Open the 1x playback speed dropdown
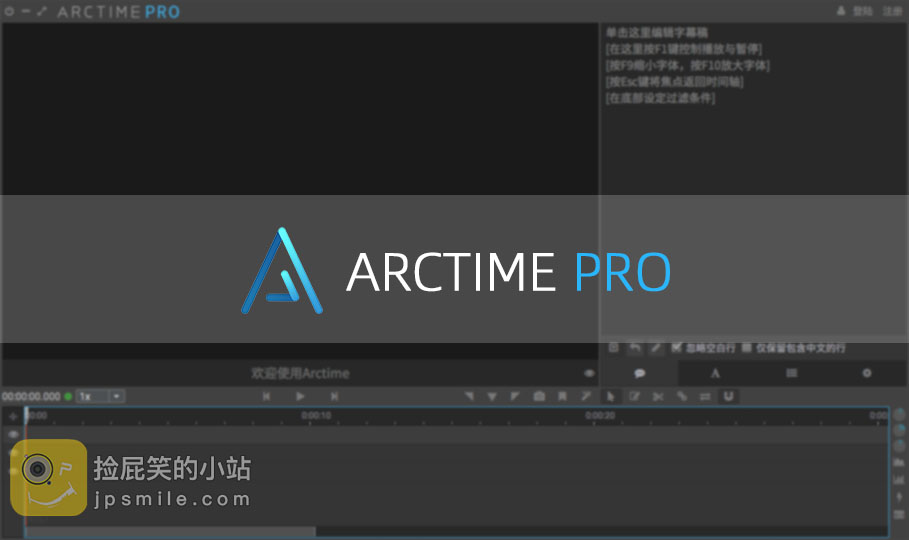Viewport: 909px width, 540px height. tap(92, 397)
